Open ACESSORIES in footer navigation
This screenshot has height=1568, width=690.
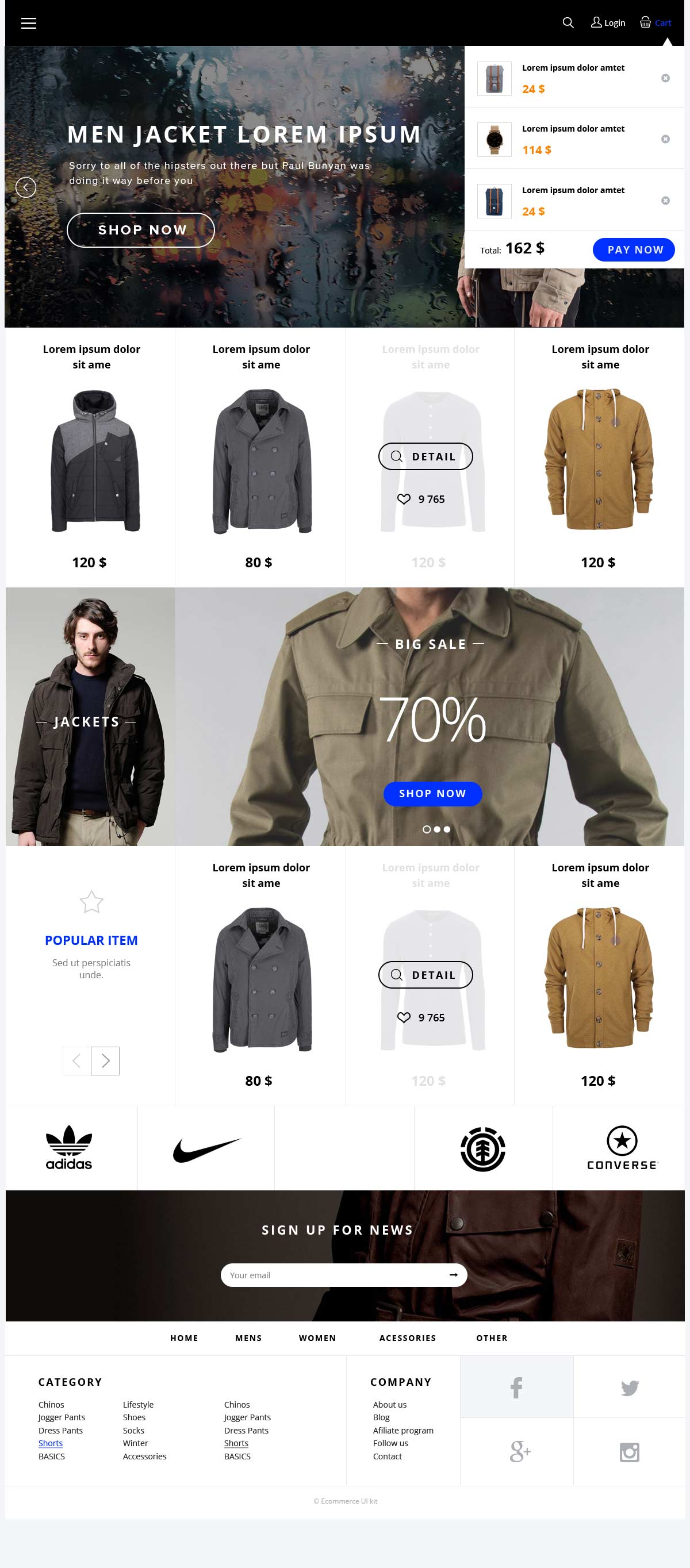pos(408,1338)
